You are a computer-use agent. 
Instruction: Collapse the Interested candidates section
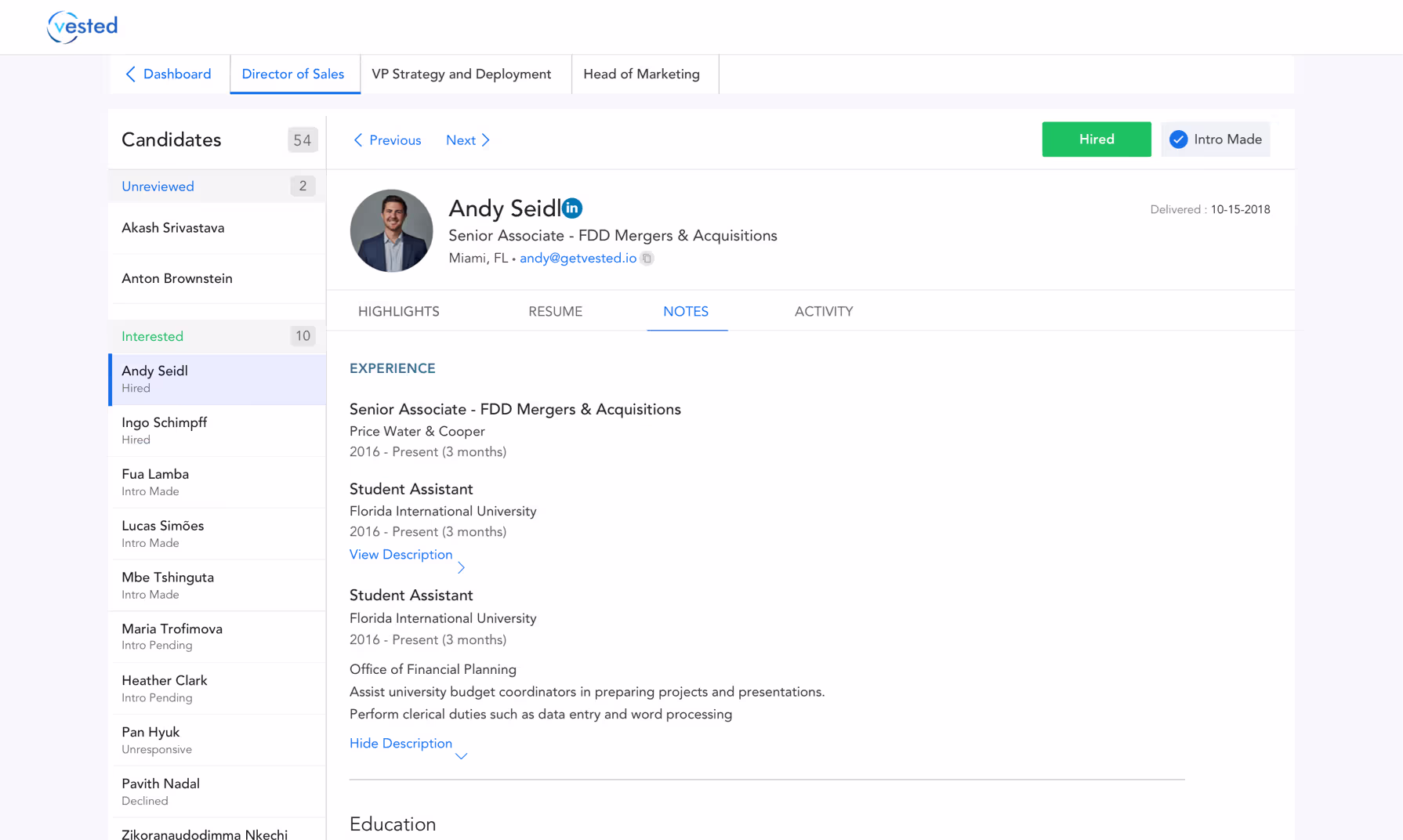[x=217, y=336]
